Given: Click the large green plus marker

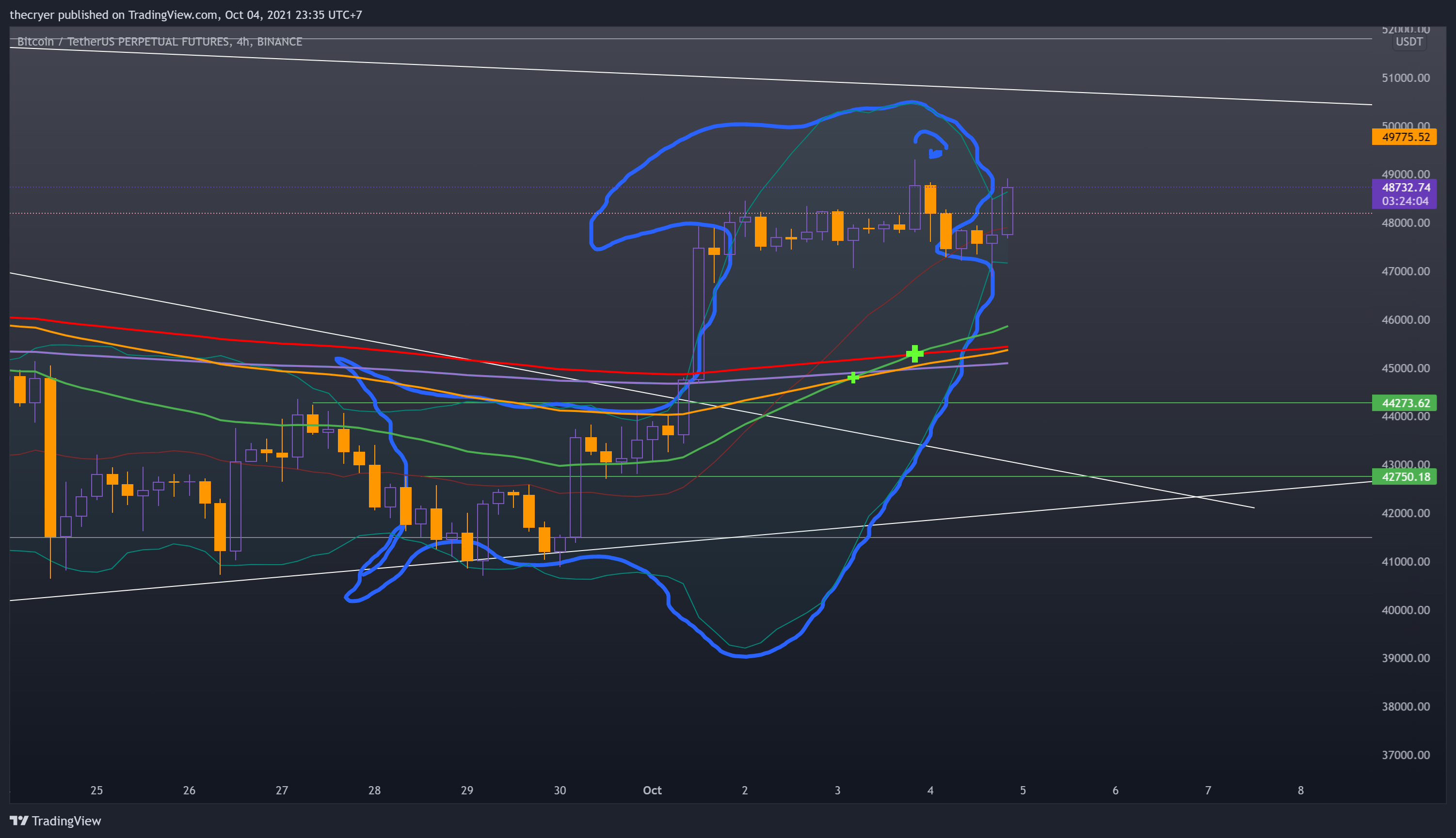Looking at the screenshot, I should [x=914, y=353].
